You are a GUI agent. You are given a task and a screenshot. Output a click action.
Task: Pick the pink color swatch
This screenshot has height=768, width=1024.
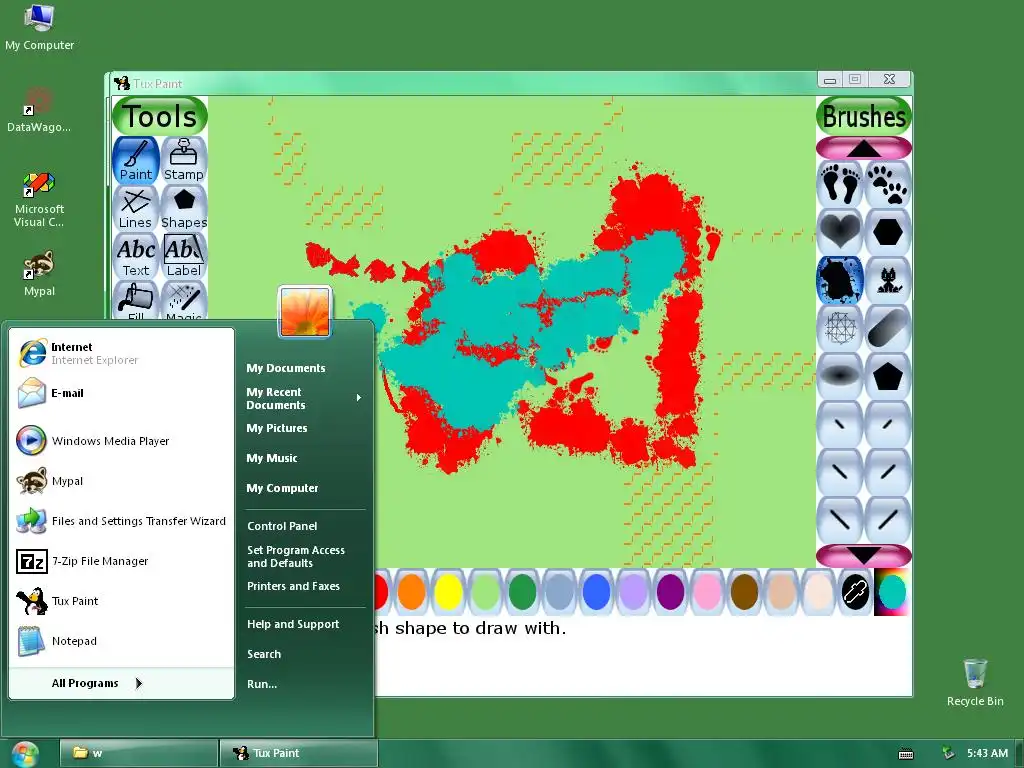[707, 592]
